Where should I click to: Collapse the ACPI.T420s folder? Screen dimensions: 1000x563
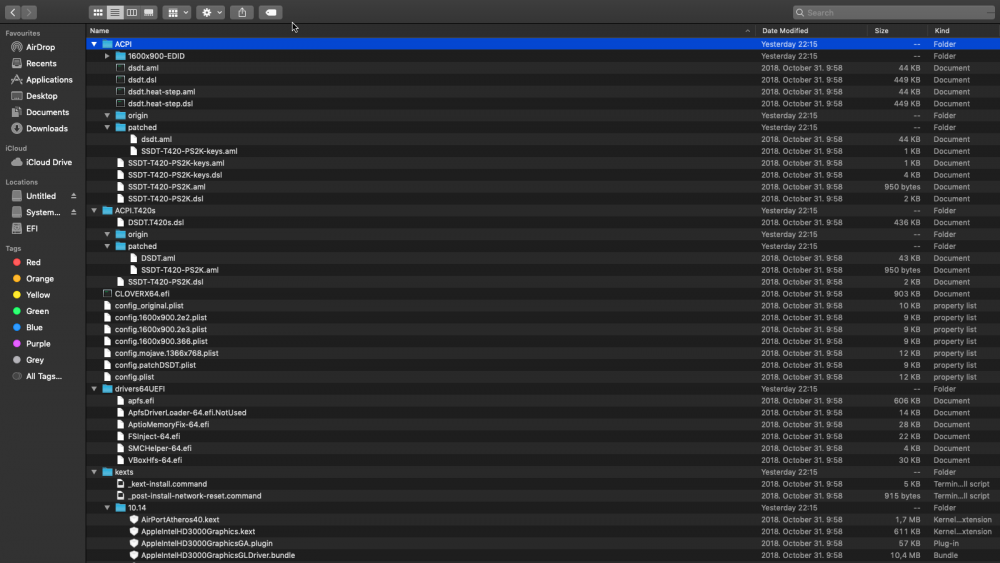click(94, 210)
